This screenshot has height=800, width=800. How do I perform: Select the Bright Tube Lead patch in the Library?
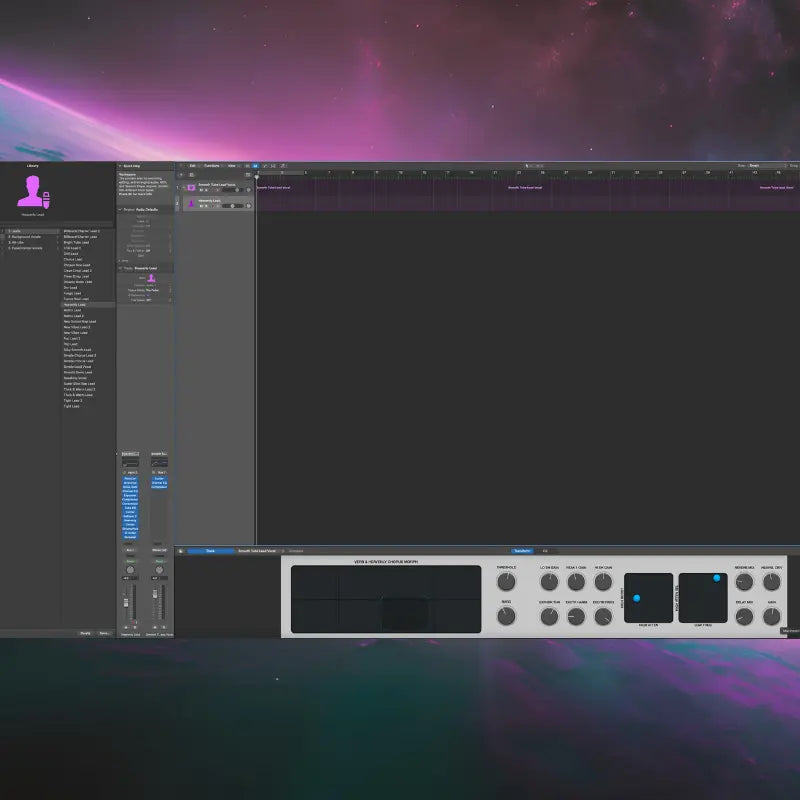click(x=76, y=243)
